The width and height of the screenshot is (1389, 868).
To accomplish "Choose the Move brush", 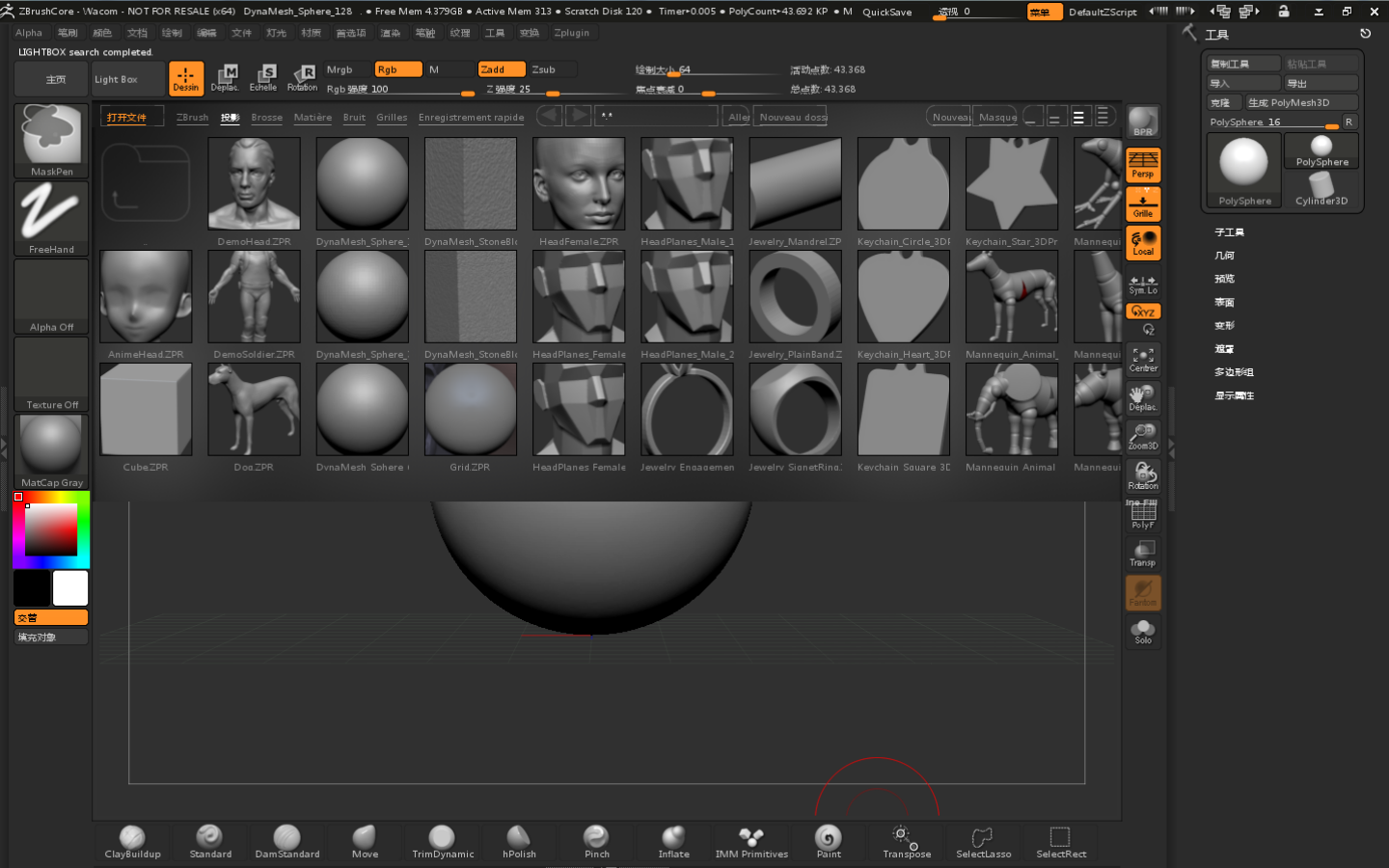I will (x=365, y=841).
